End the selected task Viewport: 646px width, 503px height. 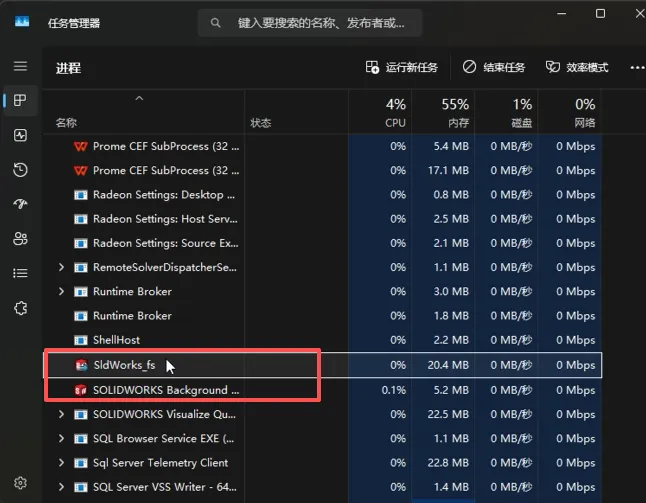[494, 67]
